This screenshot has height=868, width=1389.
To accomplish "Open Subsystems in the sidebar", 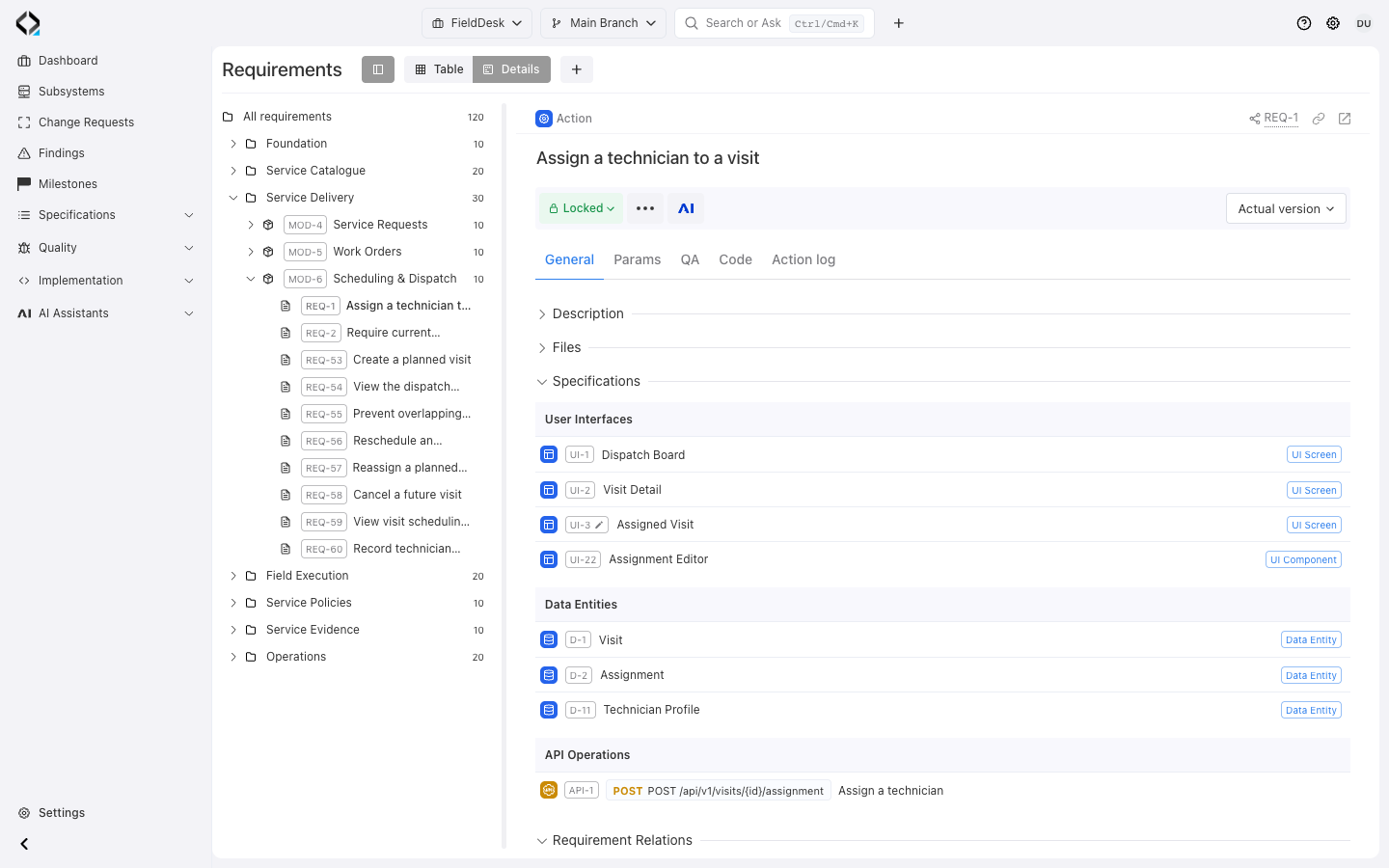I will point(71,92).
